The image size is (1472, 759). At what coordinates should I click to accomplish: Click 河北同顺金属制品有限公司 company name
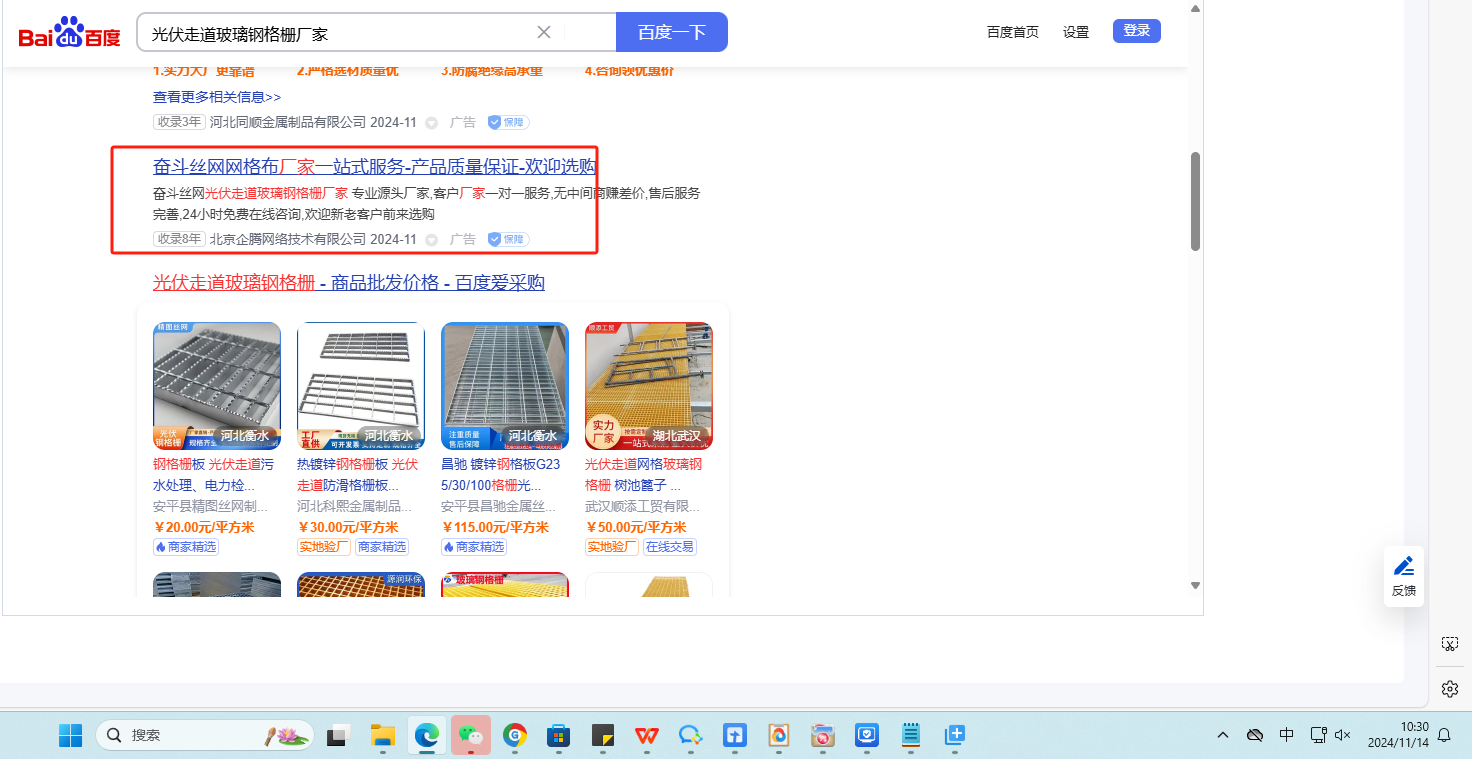[288, 122]
